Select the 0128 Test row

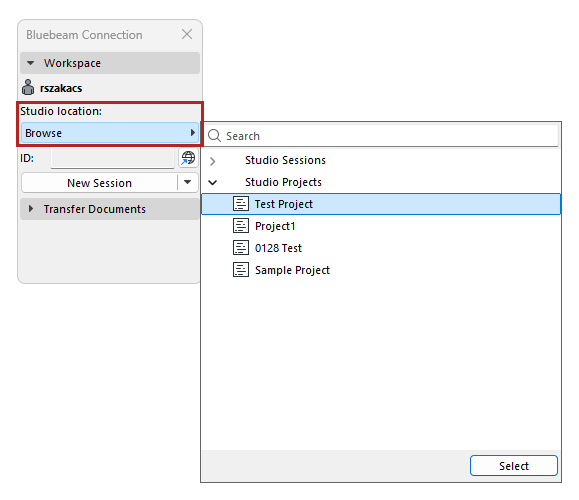[x=381, y=248]
